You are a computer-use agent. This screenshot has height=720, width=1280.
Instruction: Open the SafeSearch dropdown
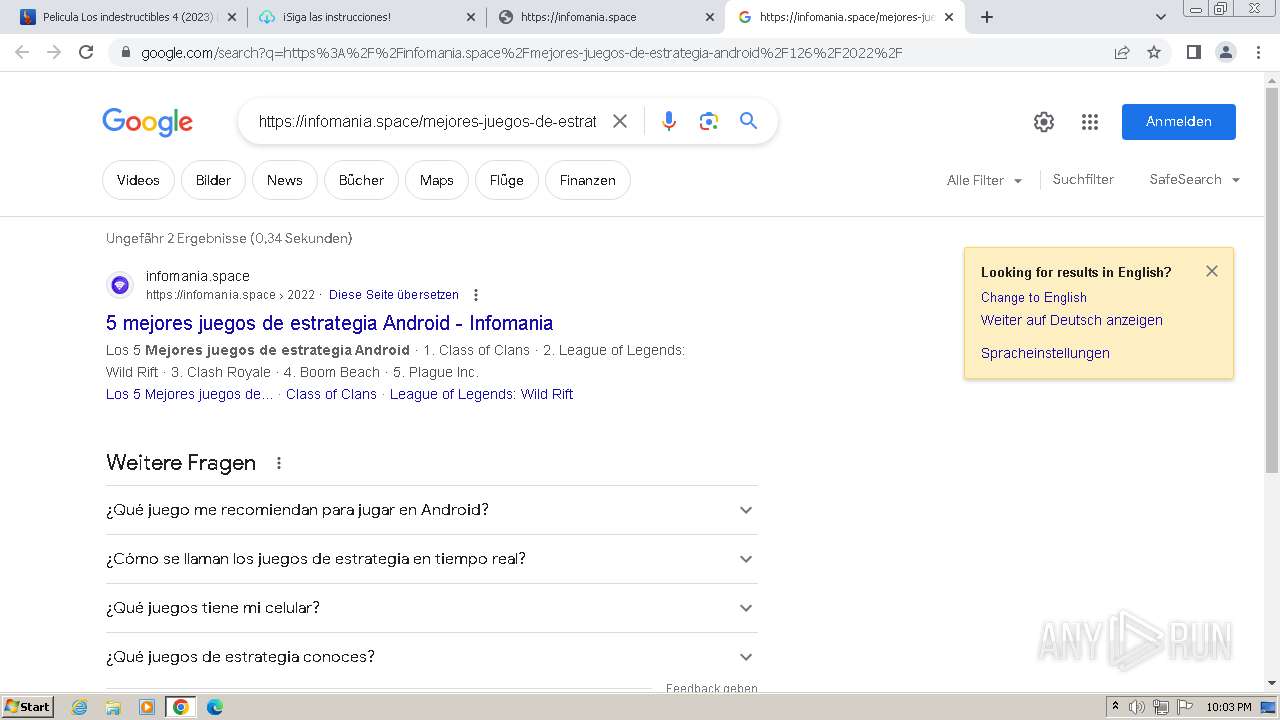1195,179
